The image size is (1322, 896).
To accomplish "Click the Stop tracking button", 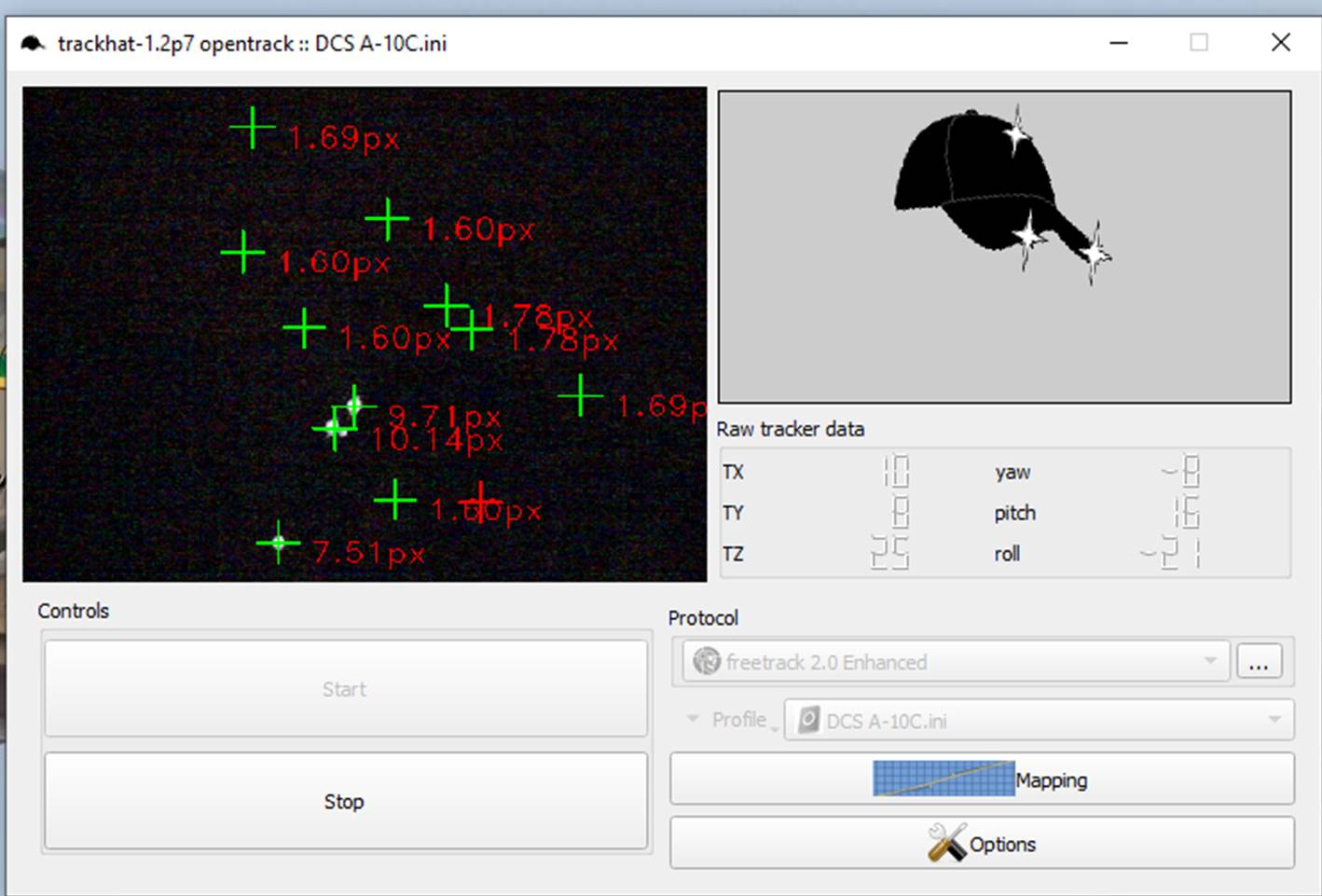I will (x=346, y=802).
